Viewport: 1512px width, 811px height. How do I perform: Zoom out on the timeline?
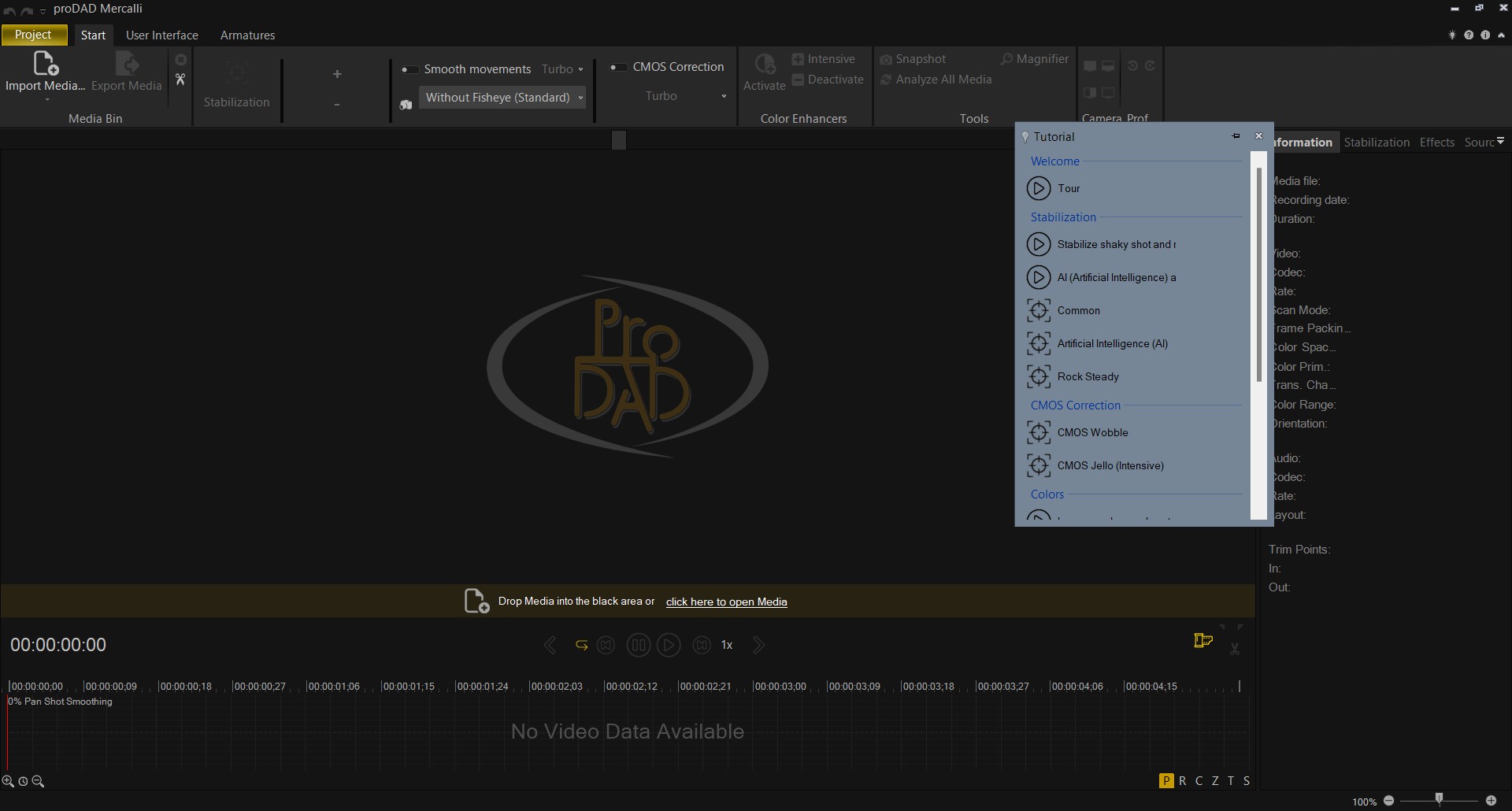pyautogui.click(x=38, y=782)
